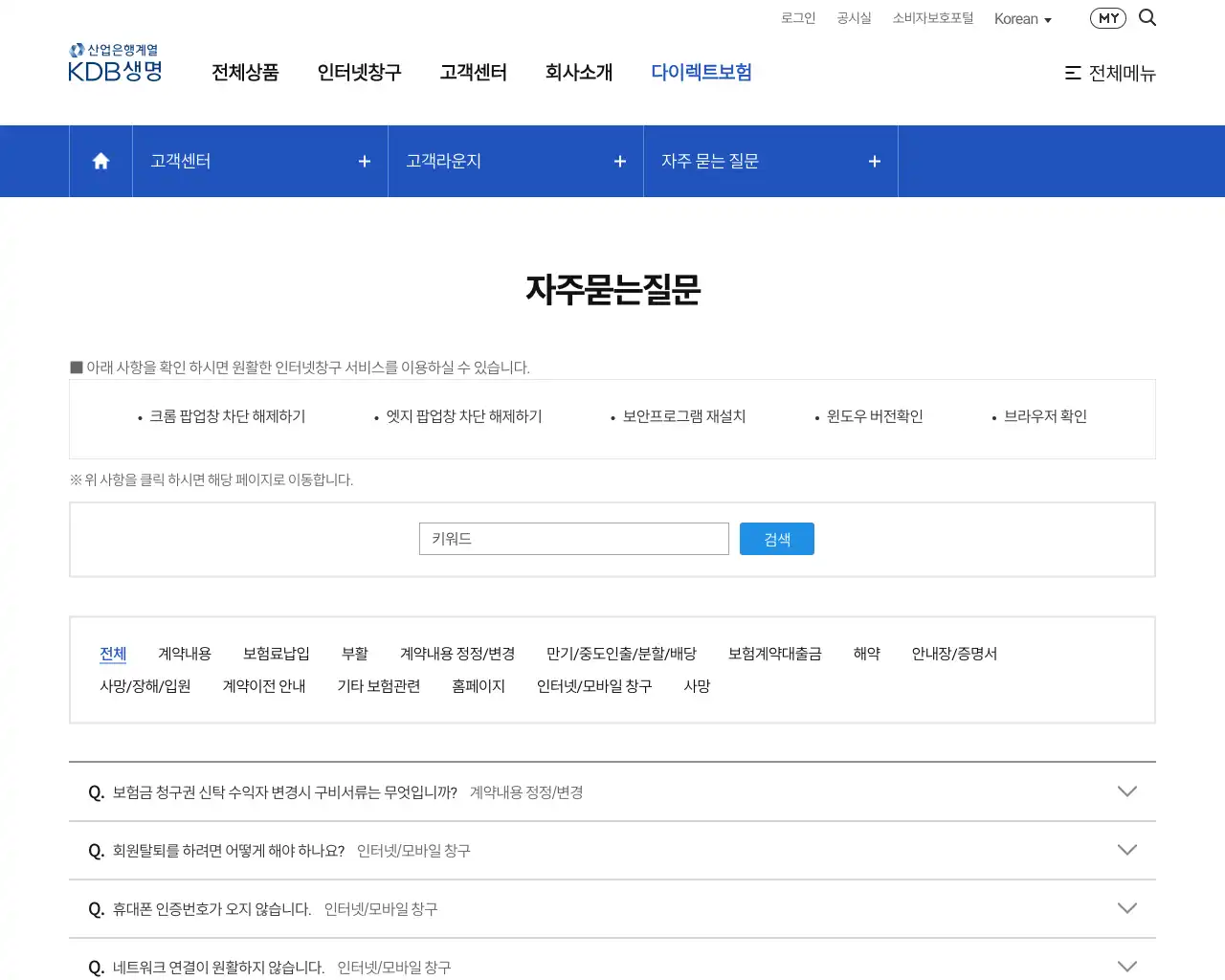The image size is (1225, 980).
Task: Click the KDB생명 logo
Action: (114, 62)
